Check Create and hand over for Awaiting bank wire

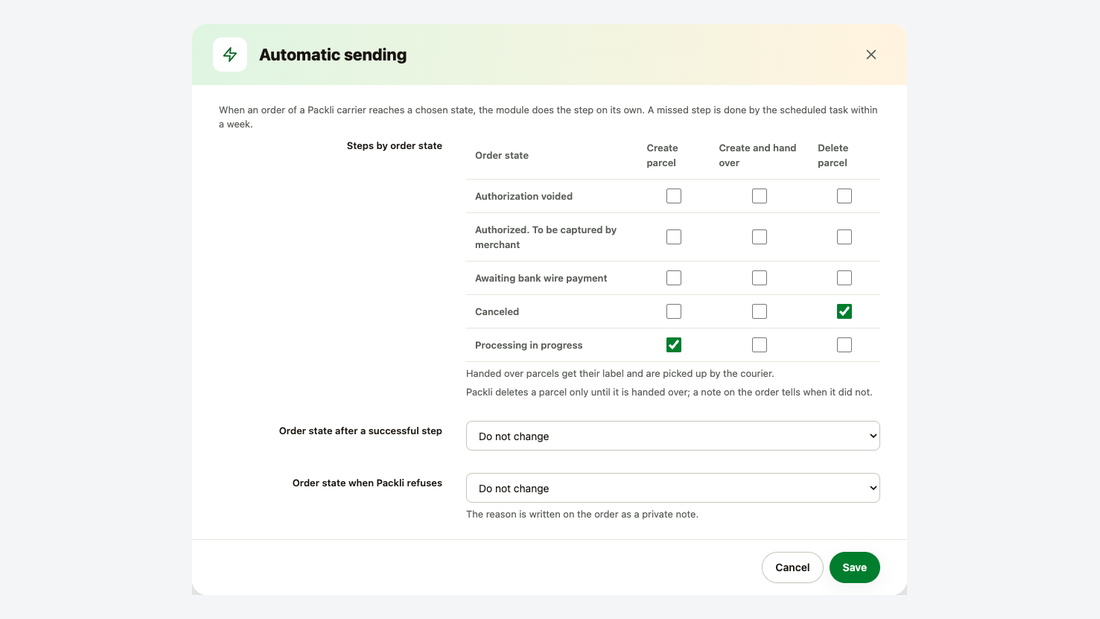pyautogui.click(x=759, y=278)
